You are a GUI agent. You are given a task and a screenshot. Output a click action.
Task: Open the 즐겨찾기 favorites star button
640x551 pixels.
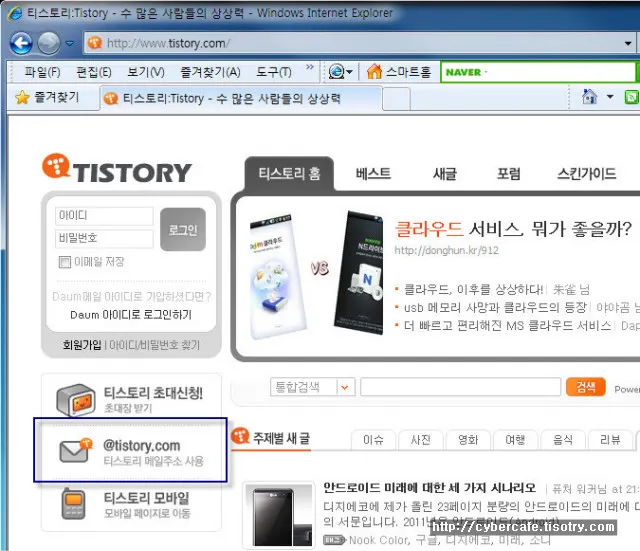[x=22, y=98]
